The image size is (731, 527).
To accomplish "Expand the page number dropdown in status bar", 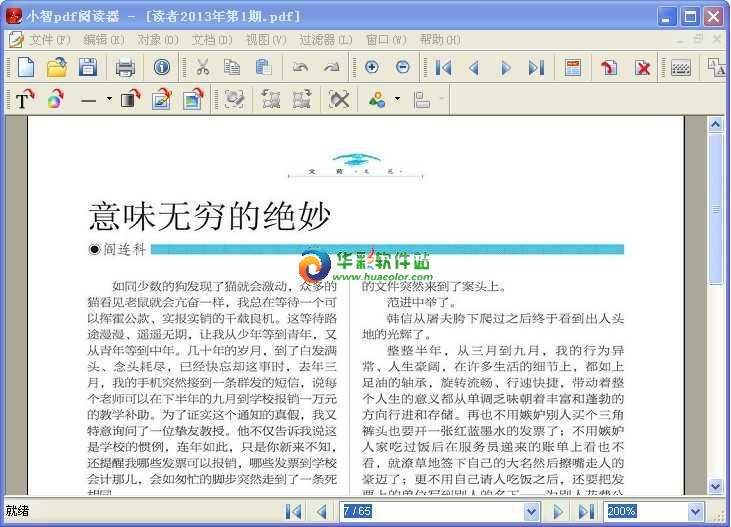I will pos(531,512).
